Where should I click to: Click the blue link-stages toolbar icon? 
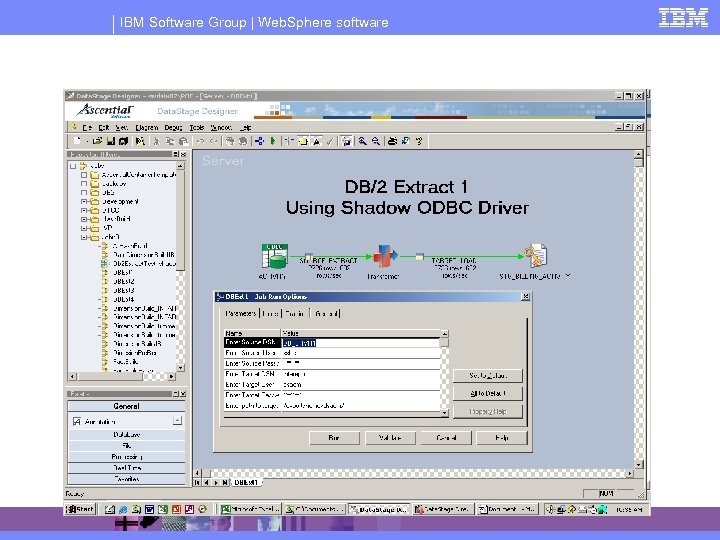pyautogui.click(x=259, y=141)
